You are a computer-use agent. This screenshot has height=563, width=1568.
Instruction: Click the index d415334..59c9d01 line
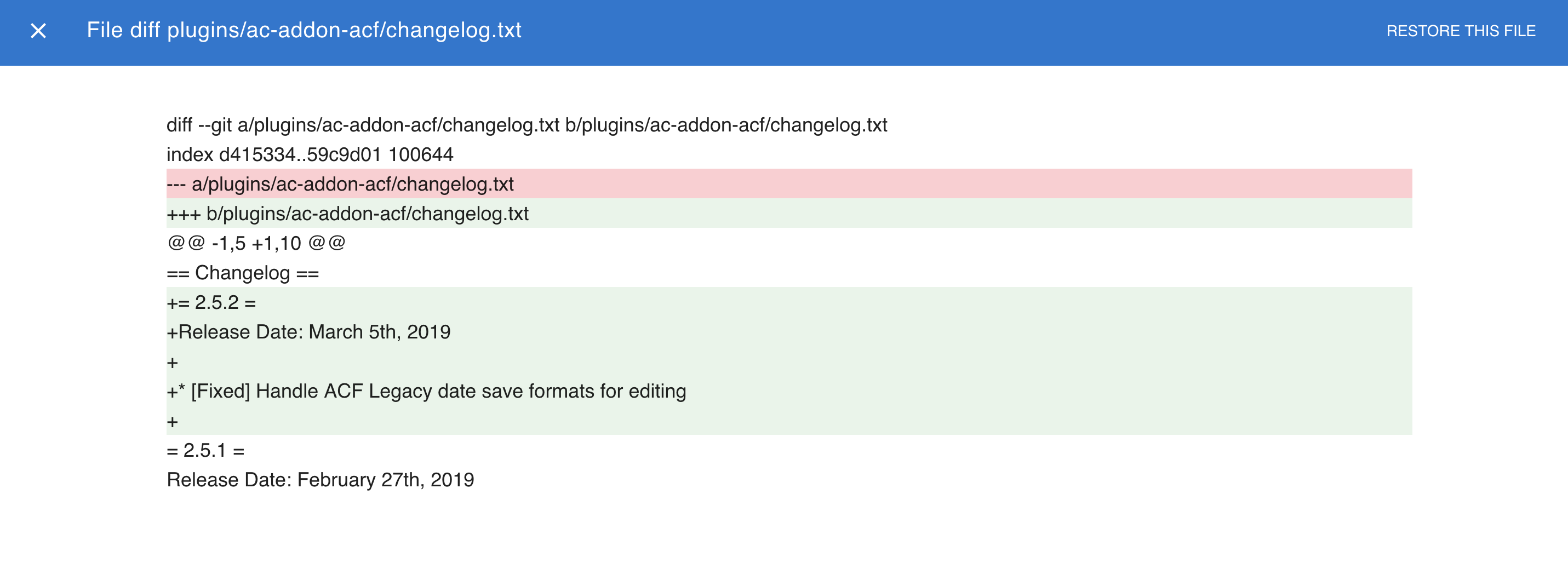(310, 154)
